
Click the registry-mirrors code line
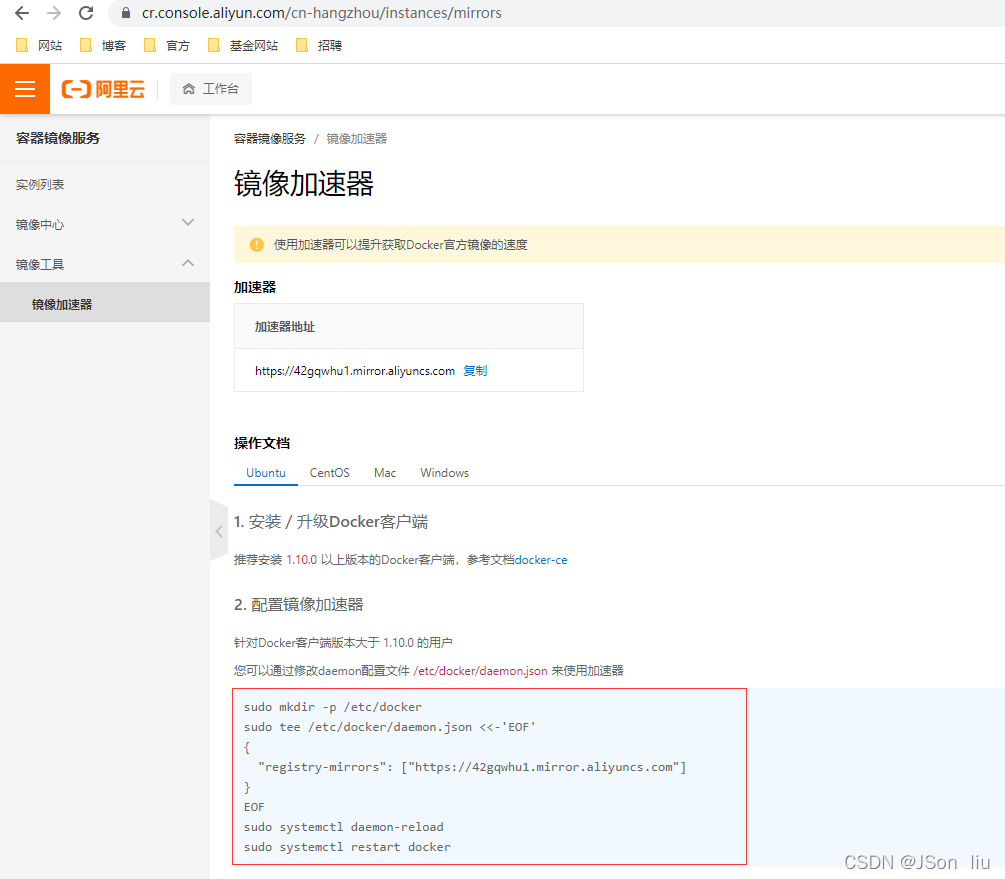(x=472, y=767)
